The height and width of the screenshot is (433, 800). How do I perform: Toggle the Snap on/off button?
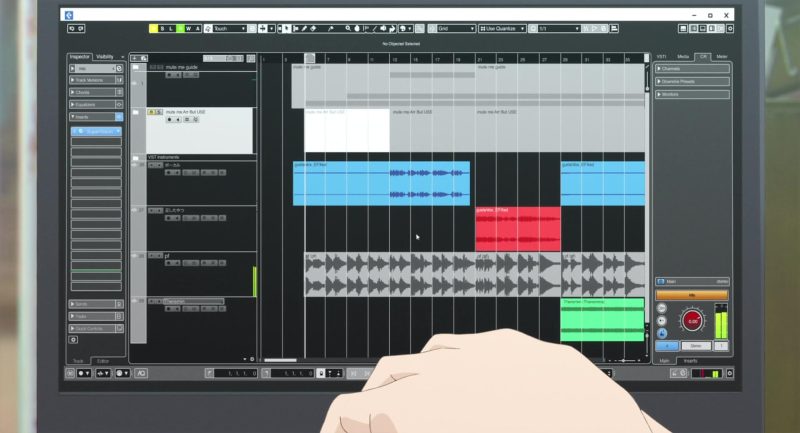click(x=432, y=29)
